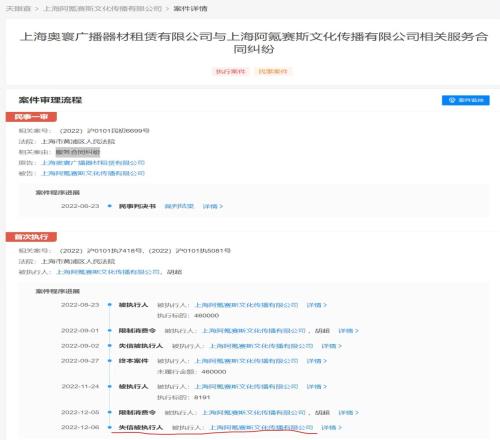500x440 pixels.
Task: Click the timeline dot for 2022-09-02 失信被执行人
Action: [x=110, y=346]
